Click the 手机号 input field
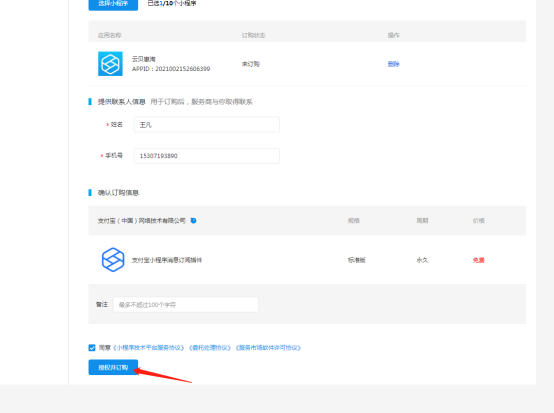Viewport: 554px width, 413px height. point(207,156)
